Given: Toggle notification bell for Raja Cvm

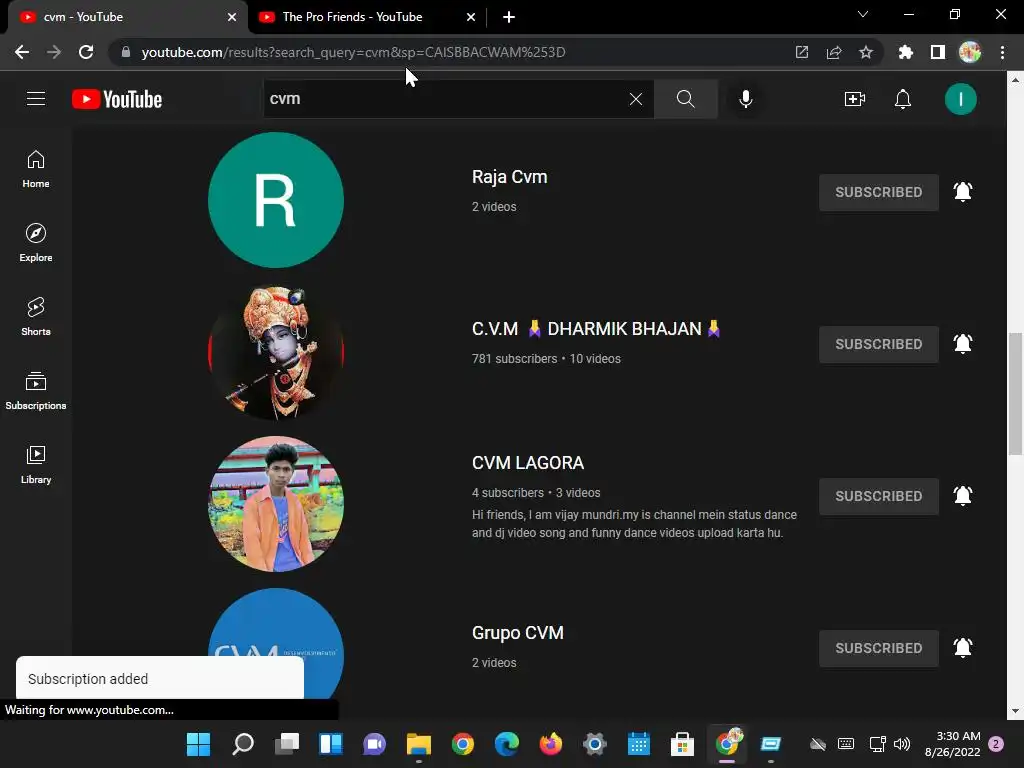Looking at the screenshot, I should coord(963,191).
